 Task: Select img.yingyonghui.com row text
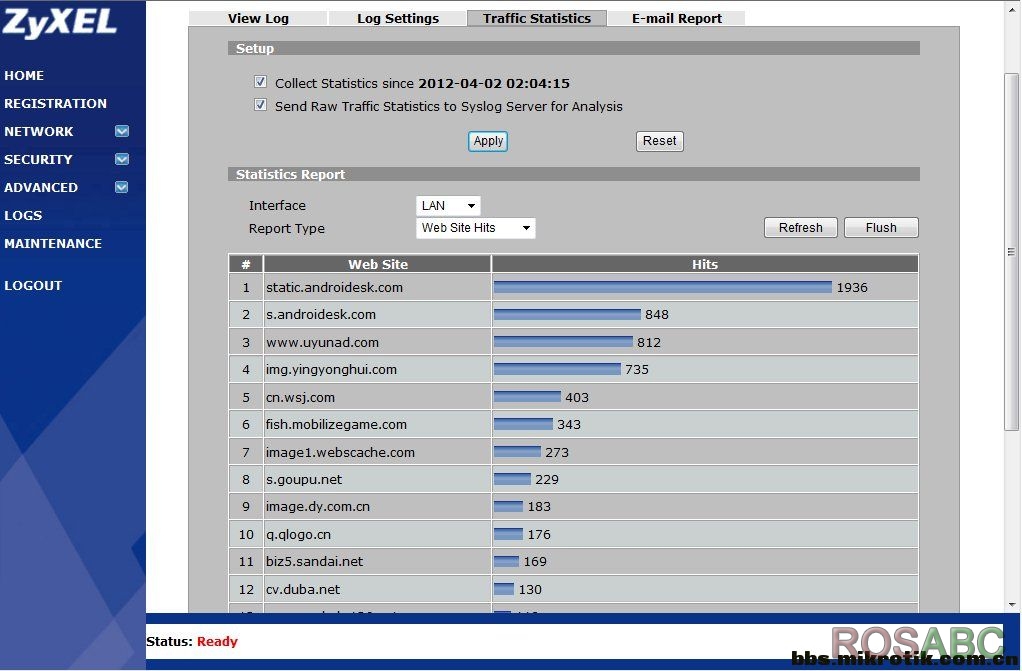pyautogui.click(x=331, y=369)
